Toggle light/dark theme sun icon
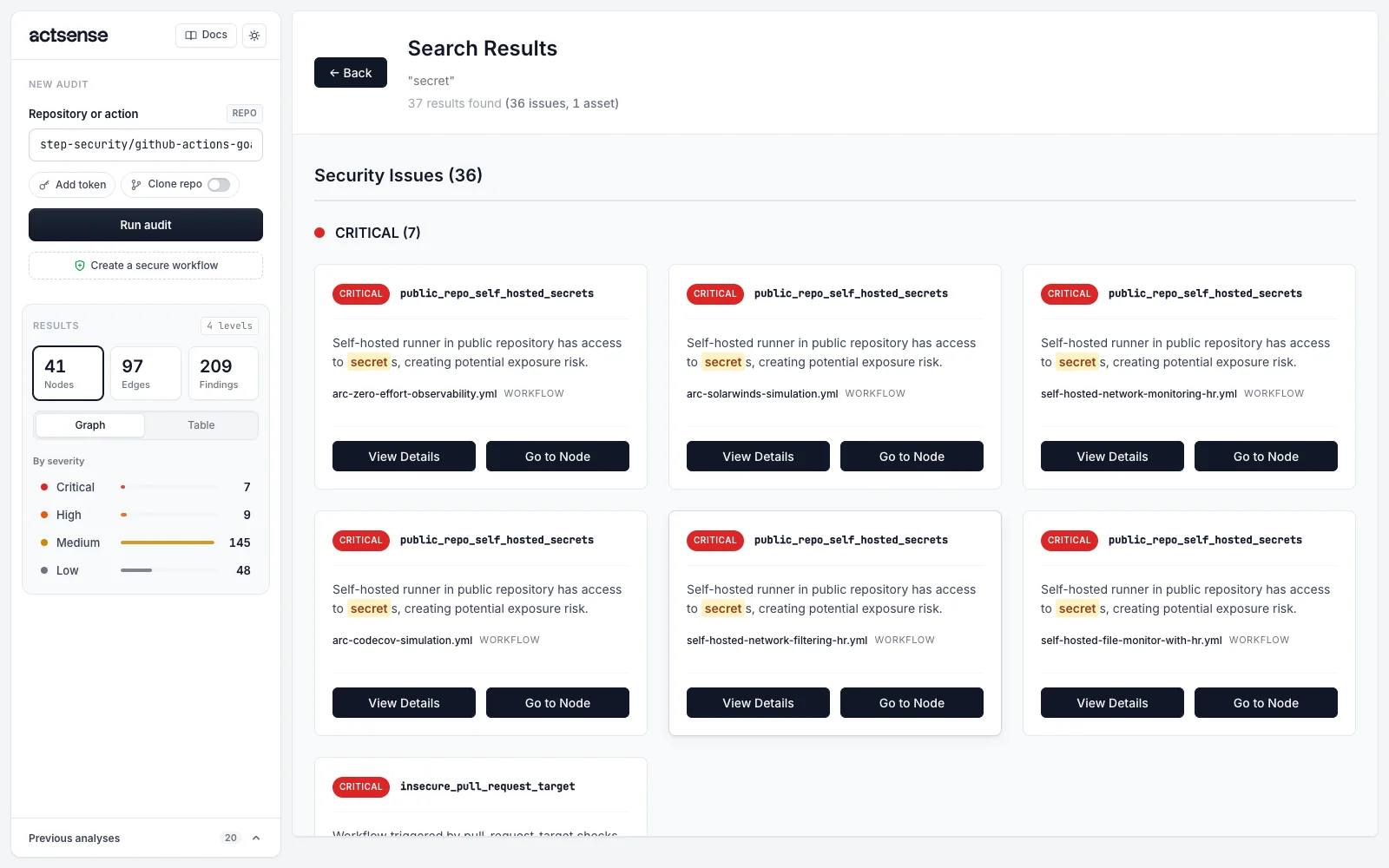 coord(254,36)
